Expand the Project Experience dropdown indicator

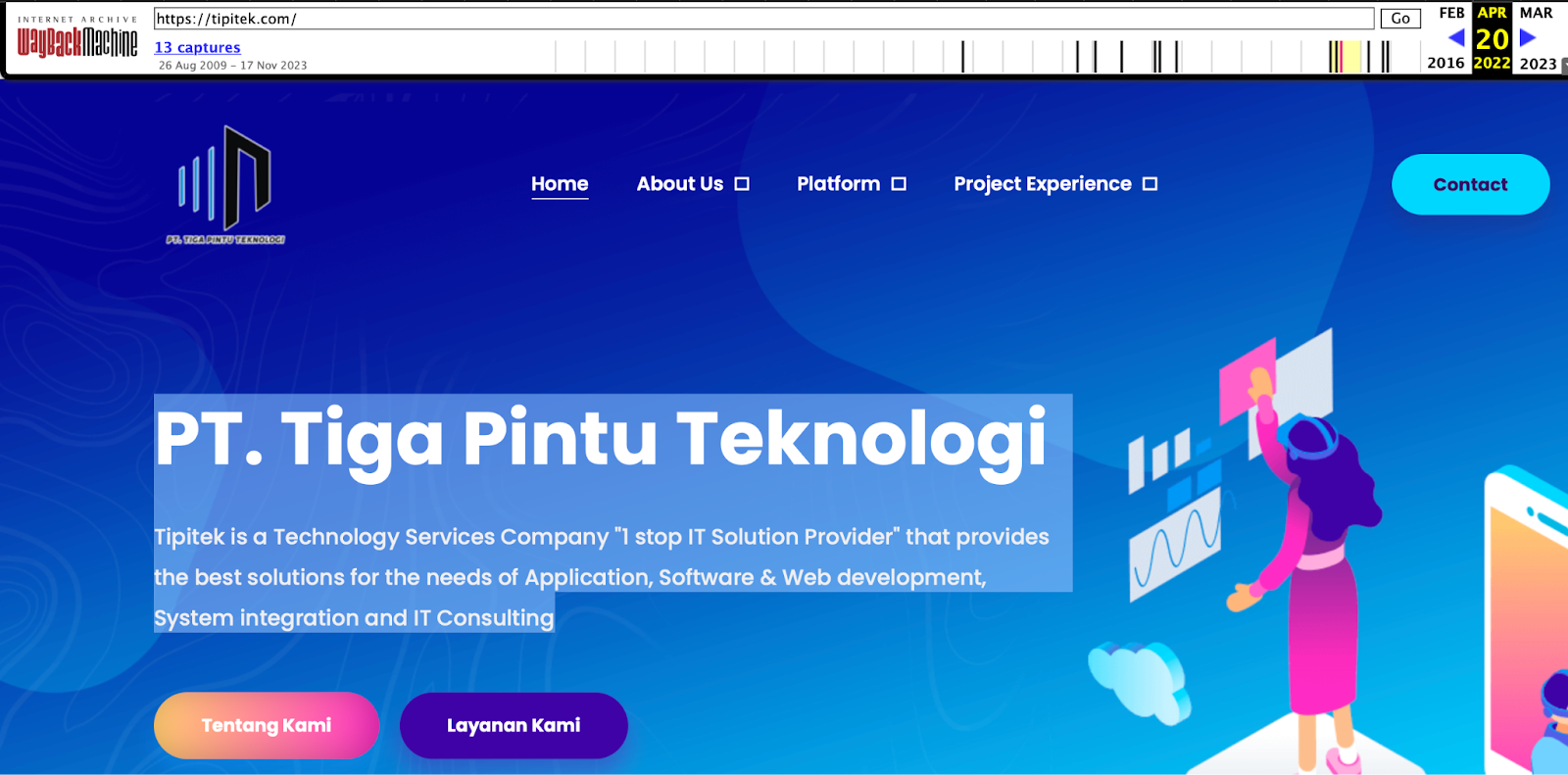pos(1151,184)
